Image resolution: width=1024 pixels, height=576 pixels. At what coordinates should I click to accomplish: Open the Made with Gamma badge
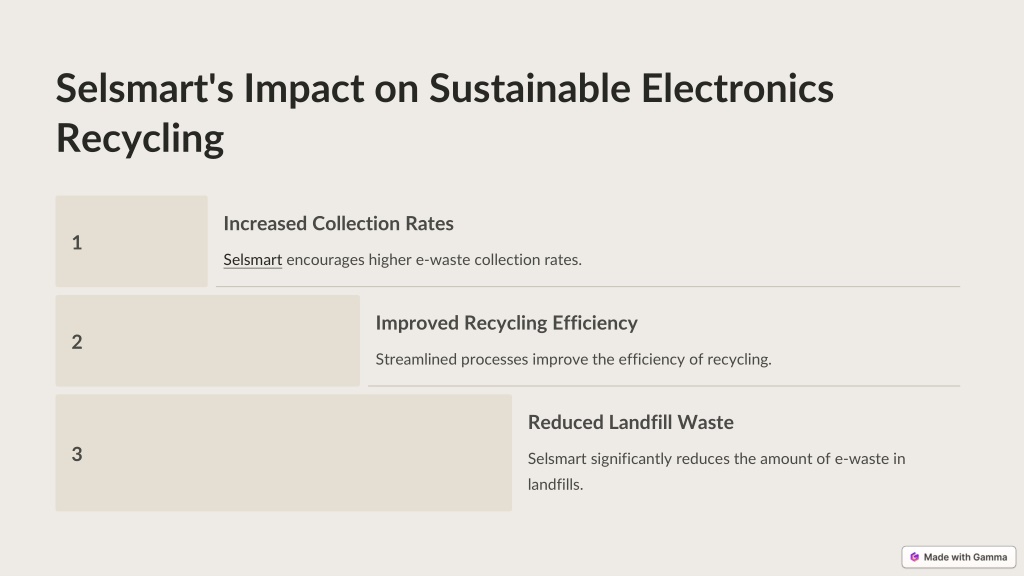click(959, 557)
